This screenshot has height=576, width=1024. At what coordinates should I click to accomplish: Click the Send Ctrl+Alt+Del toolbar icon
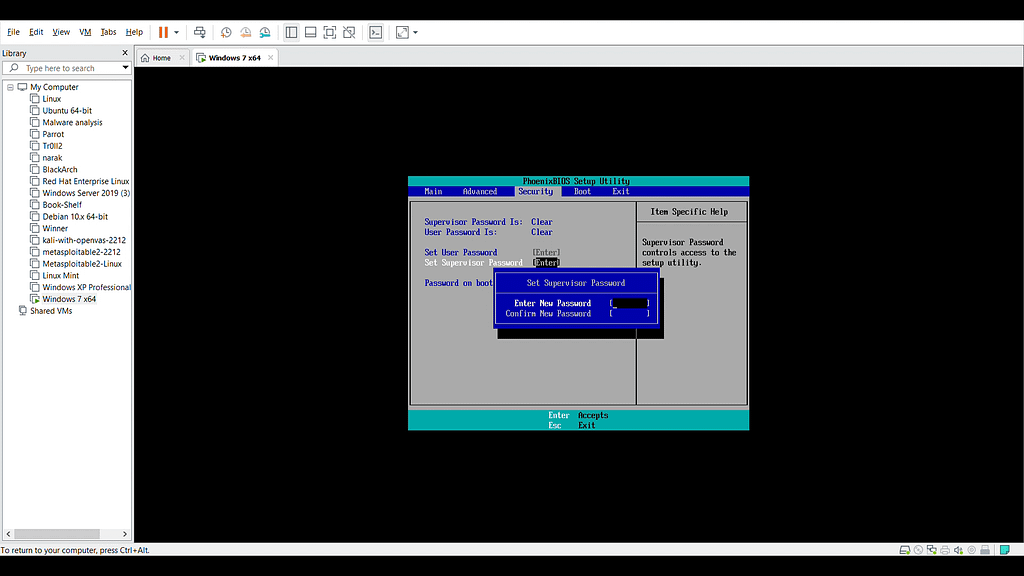[x=200, y=32]
